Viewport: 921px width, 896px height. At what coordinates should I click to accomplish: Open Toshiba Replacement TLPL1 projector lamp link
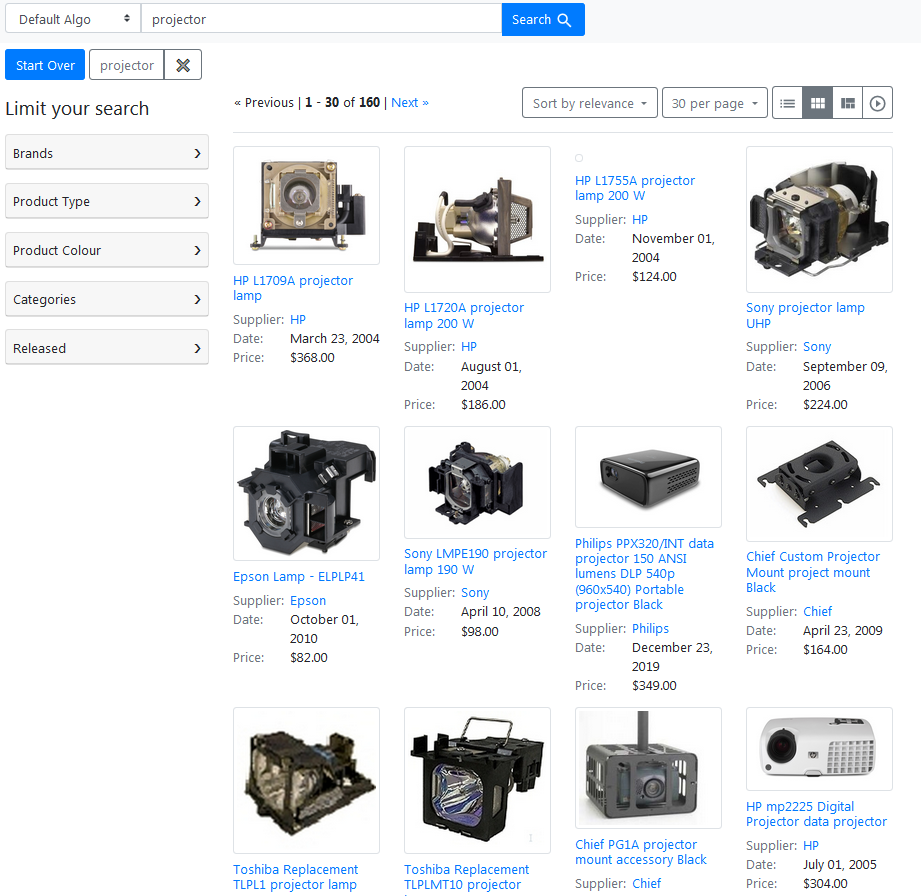(x=295, y=877)
